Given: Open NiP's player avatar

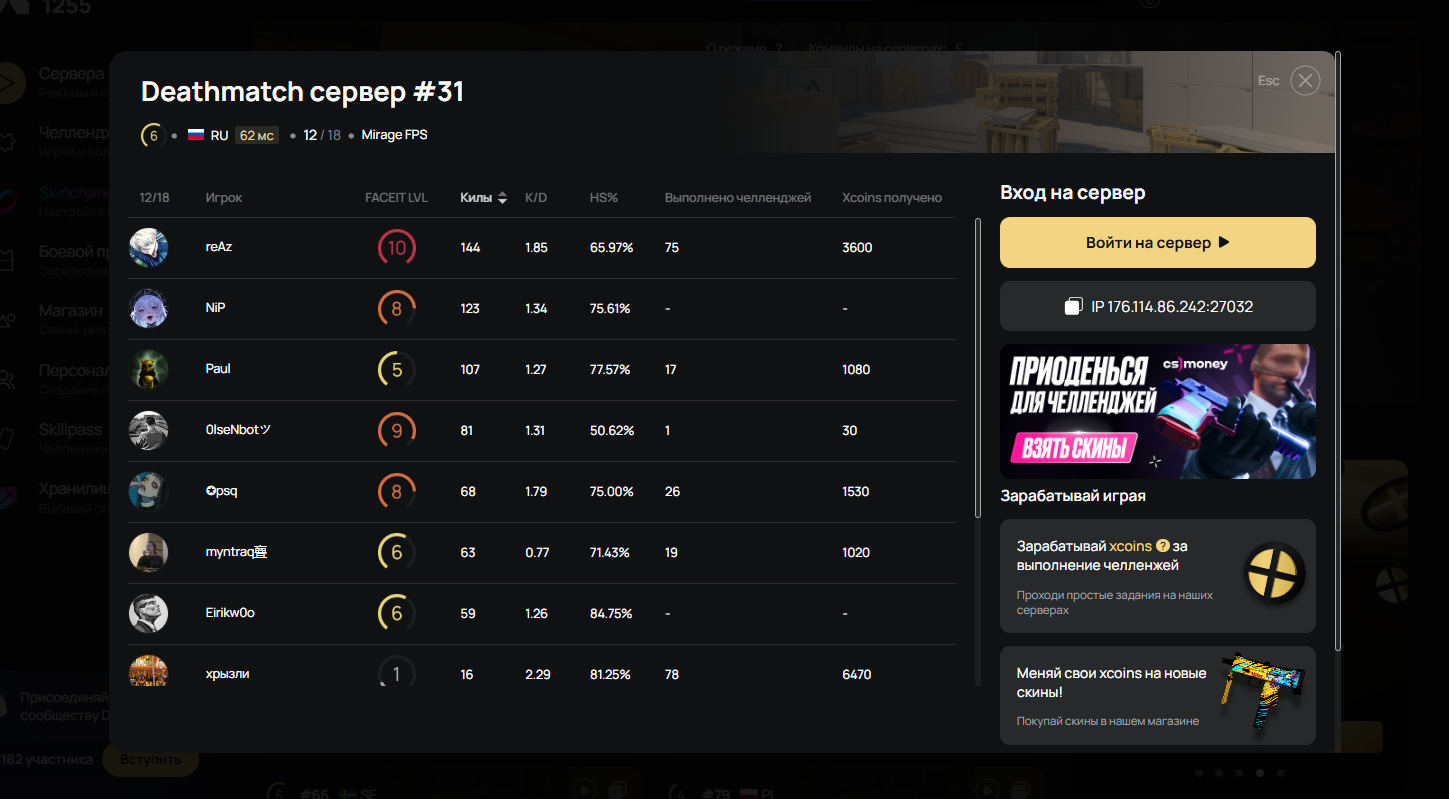Looking at the screenshot, I should pyautogui.click(x=148, y=308).
